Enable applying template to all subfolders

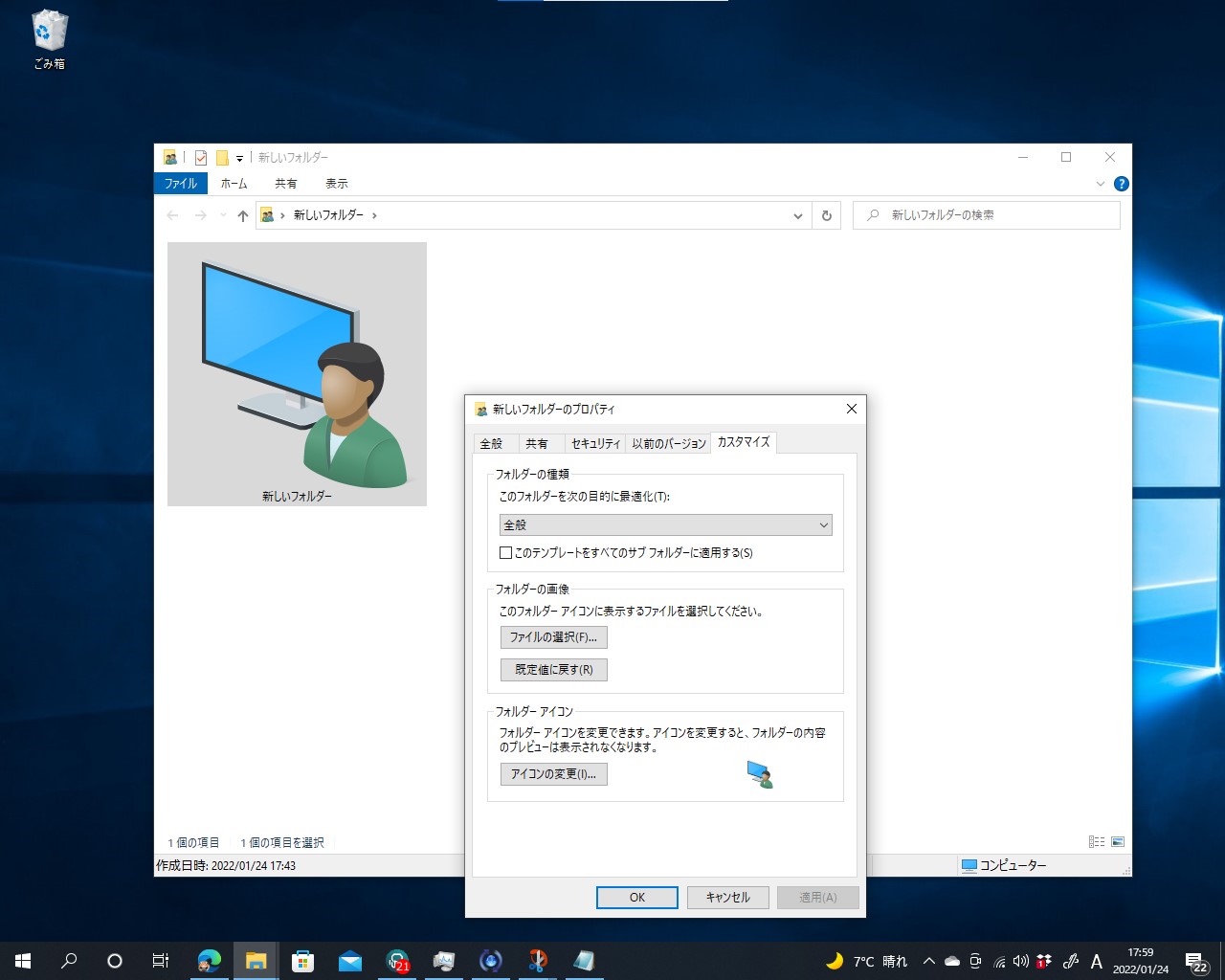[505, 552]
